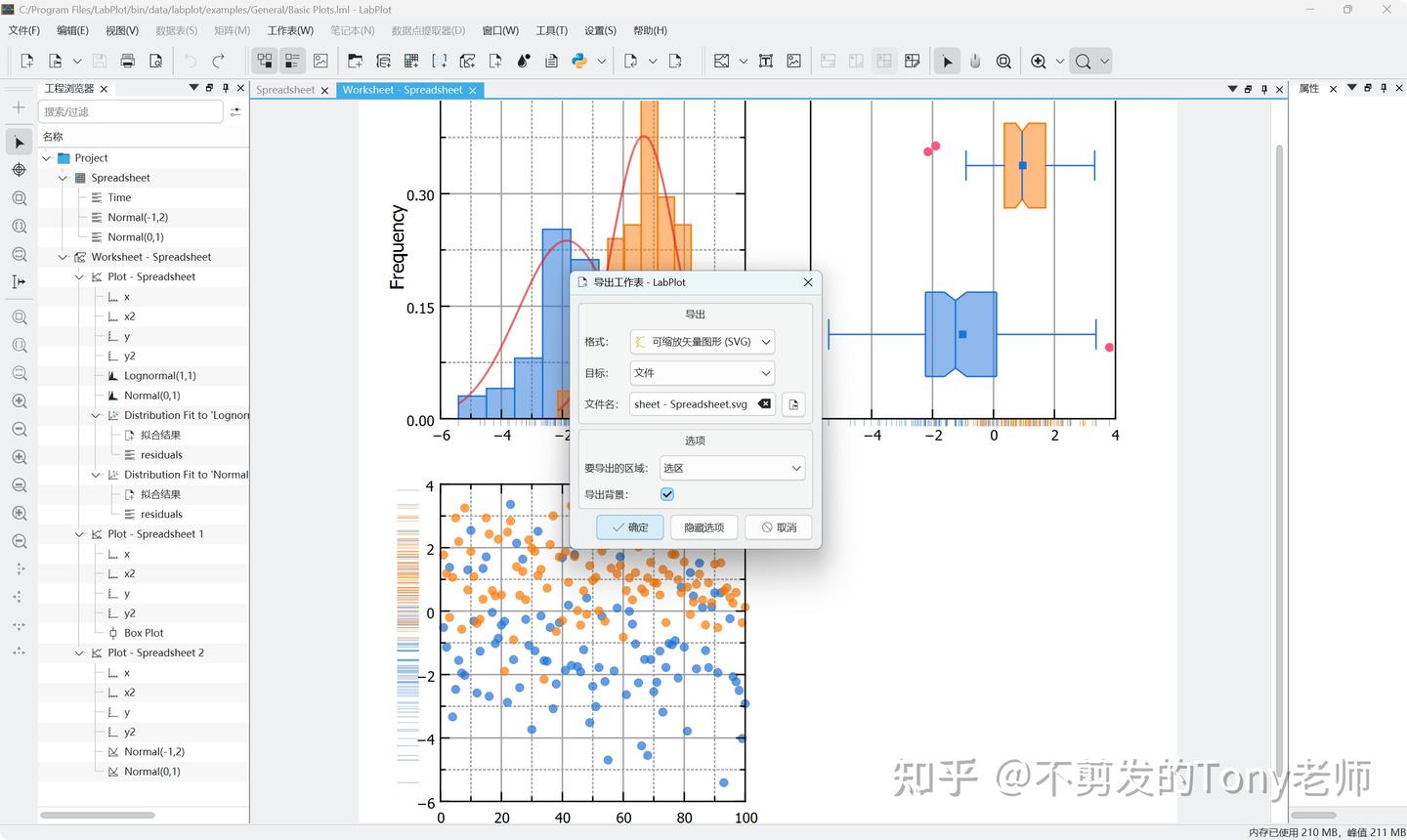Collapse the Plot - Spreadsheet 1 tree node
This screenshot has width=1407, height=840.
(79, 533)
